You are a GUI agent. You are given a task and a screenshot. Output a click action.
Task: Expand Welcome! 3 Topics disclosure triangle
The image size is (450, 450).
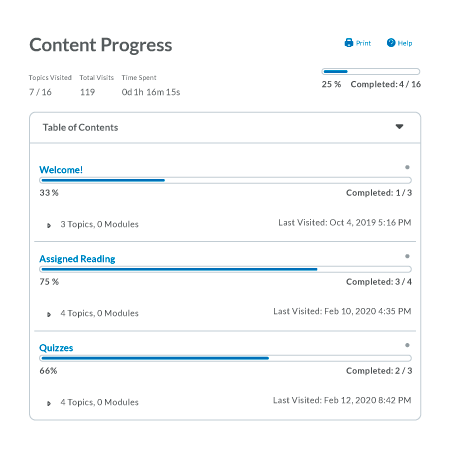click(x=49, y=226)
